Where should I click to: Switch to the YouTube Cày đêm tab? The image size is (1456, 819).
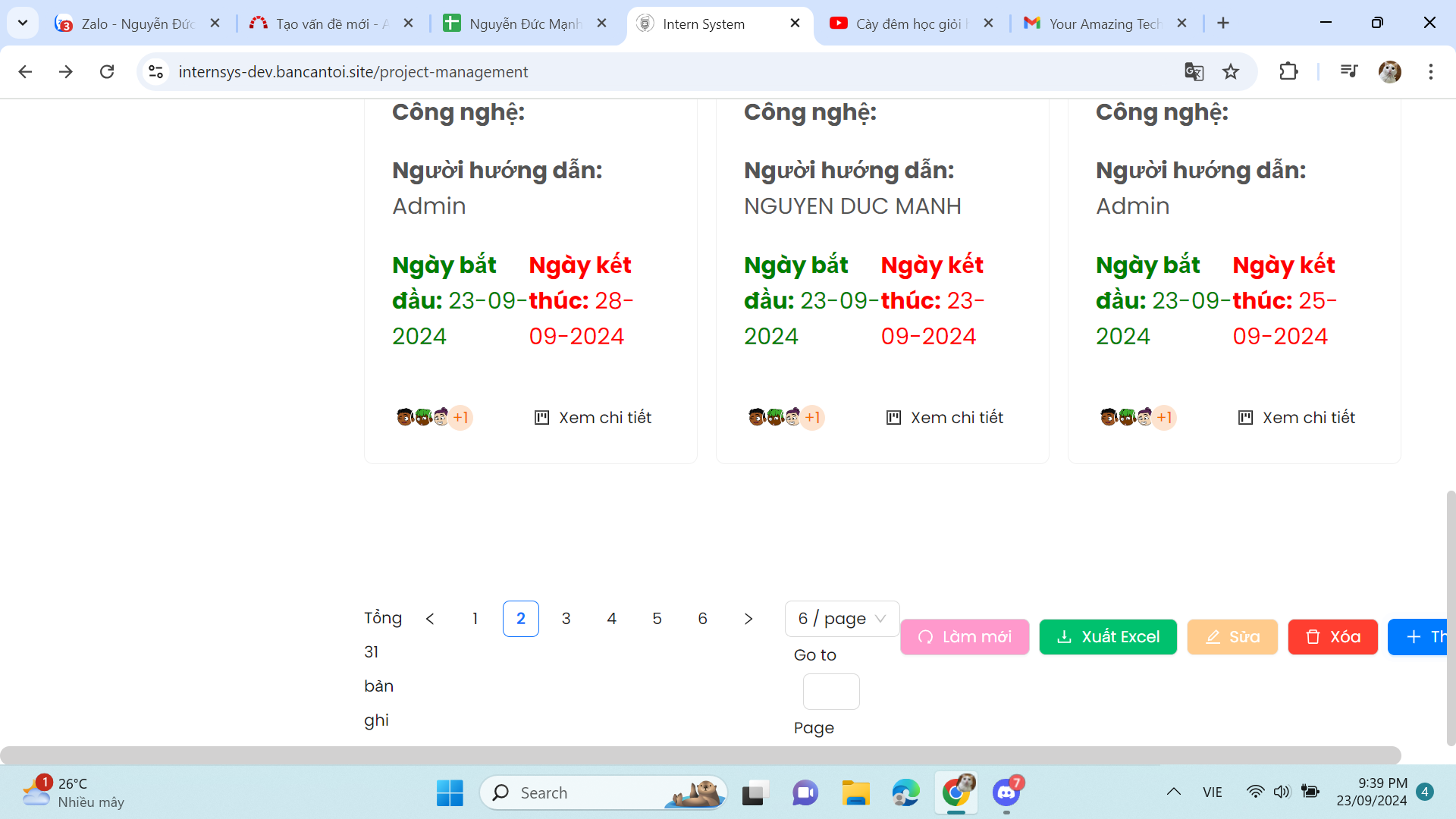click(x=906, y=24)
